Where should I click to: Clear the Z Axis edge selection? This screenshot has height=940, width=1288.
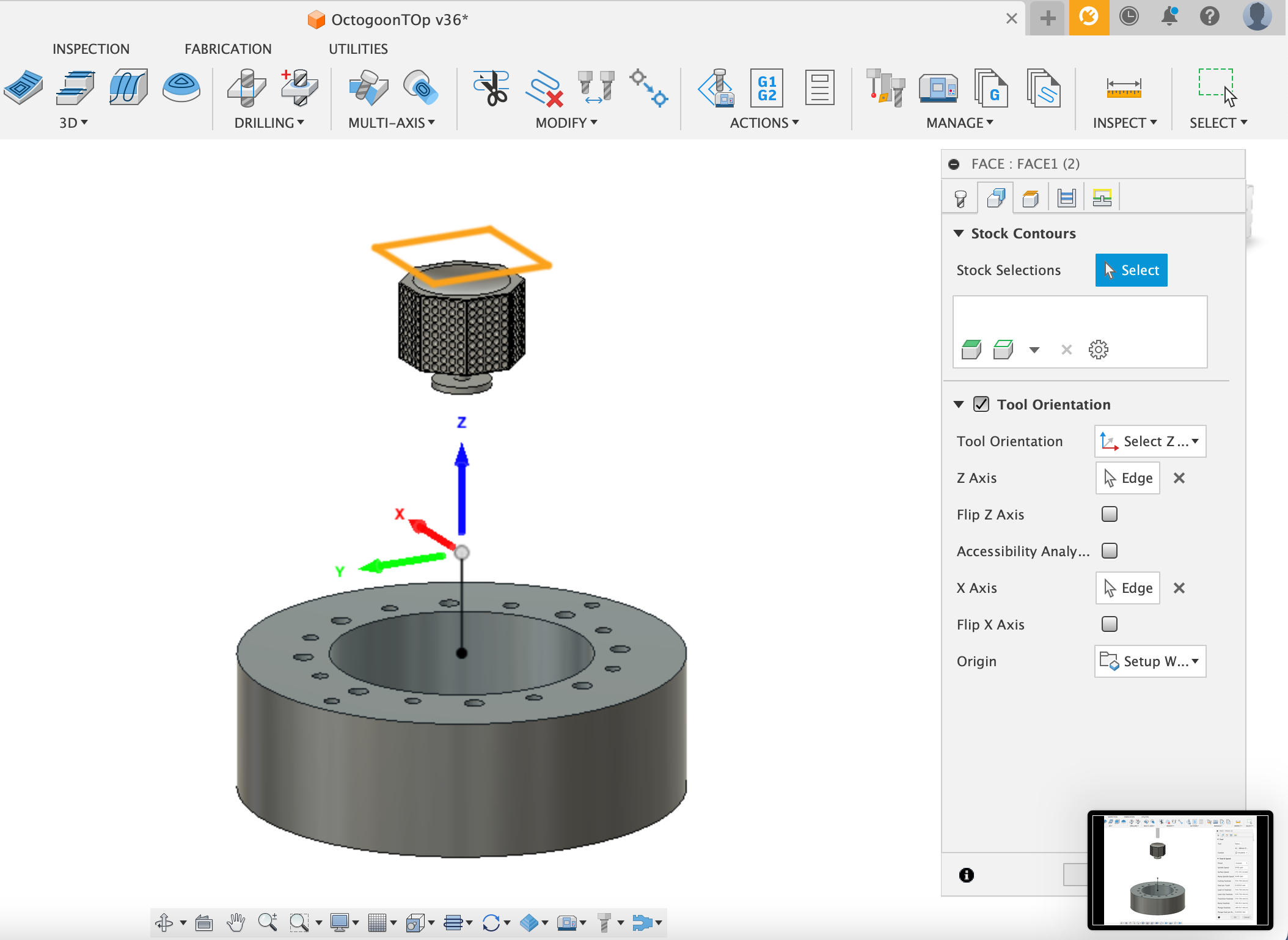1179,478
